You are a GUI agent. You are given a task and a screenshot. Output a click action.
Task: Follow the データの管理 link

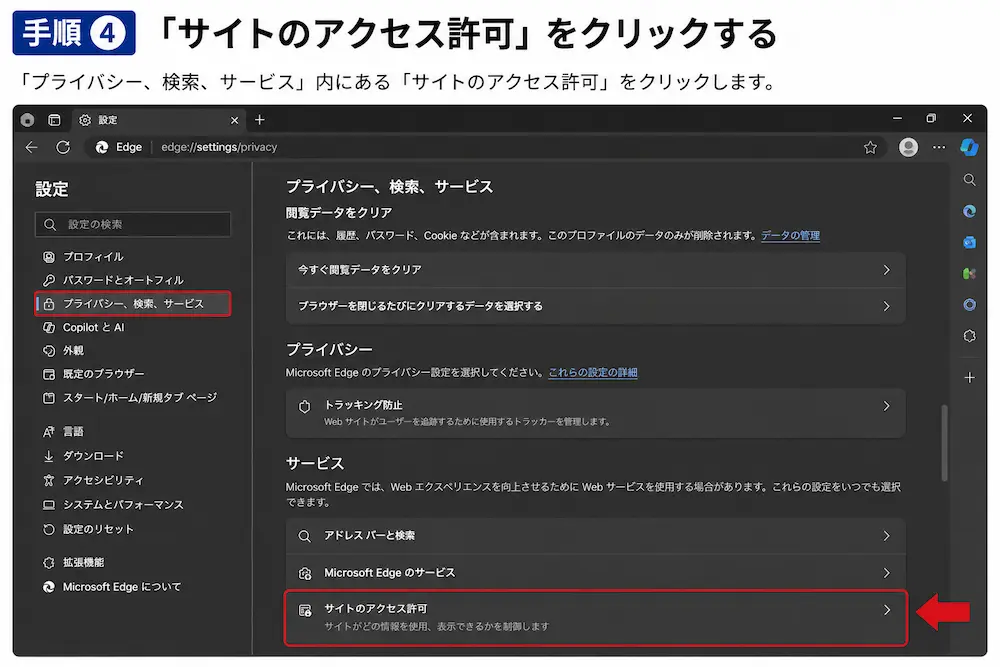790,235
